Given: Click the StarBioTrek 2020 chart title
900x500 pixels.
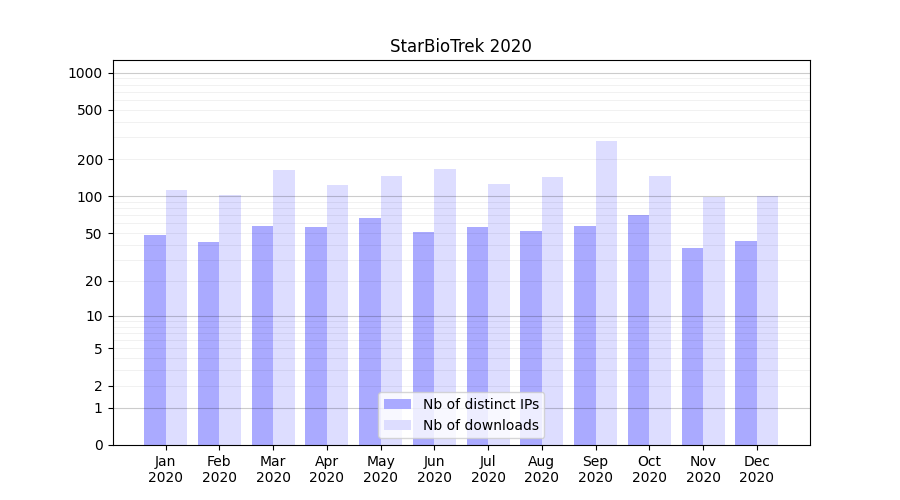Looking at the screenshot, I should tap(460, 46).
